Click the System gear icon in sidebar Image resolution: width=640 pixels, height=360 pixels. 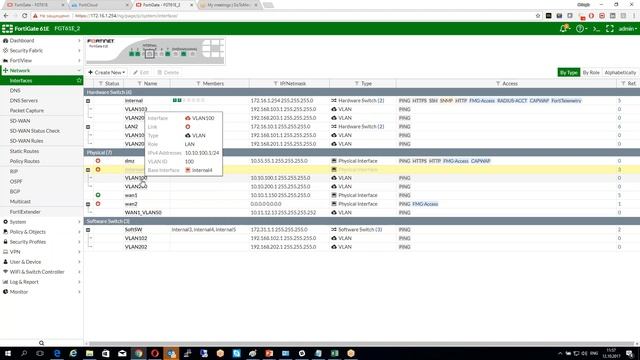(5, 222)
